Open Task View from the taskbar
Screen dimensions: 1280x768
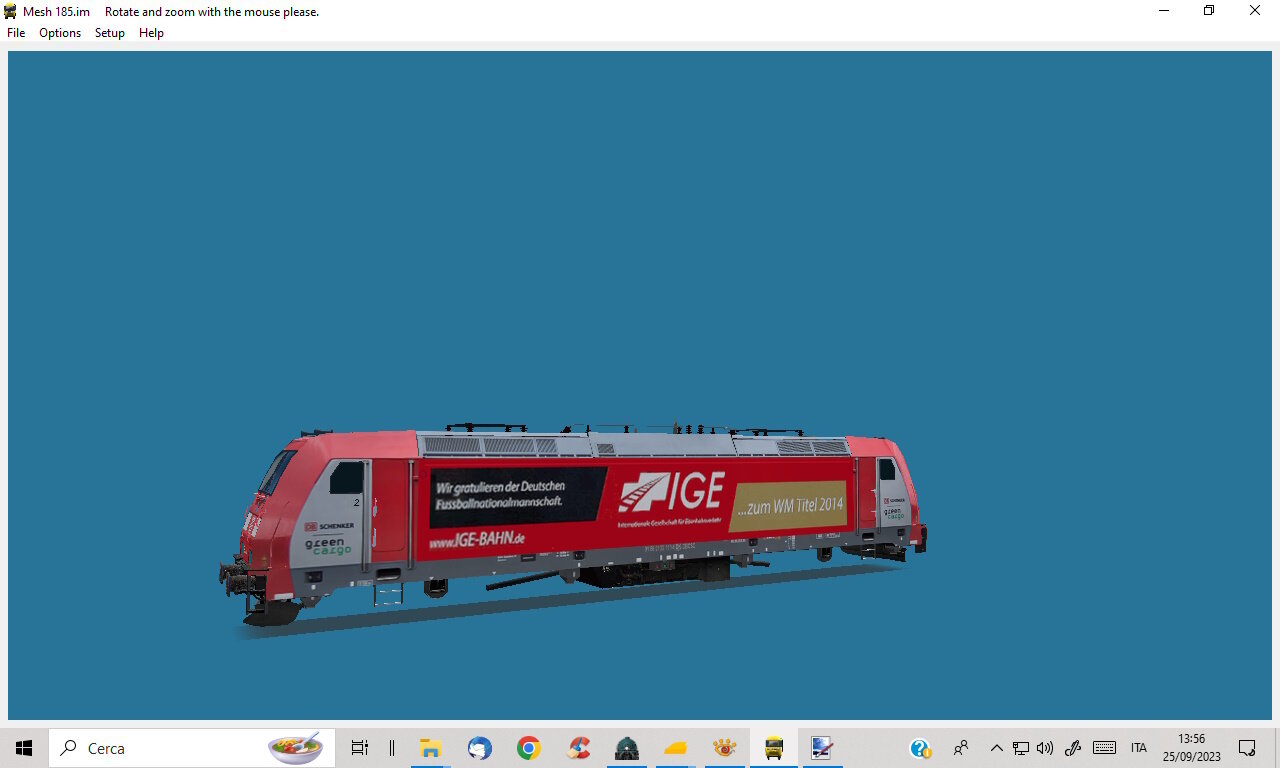(360, 748)
